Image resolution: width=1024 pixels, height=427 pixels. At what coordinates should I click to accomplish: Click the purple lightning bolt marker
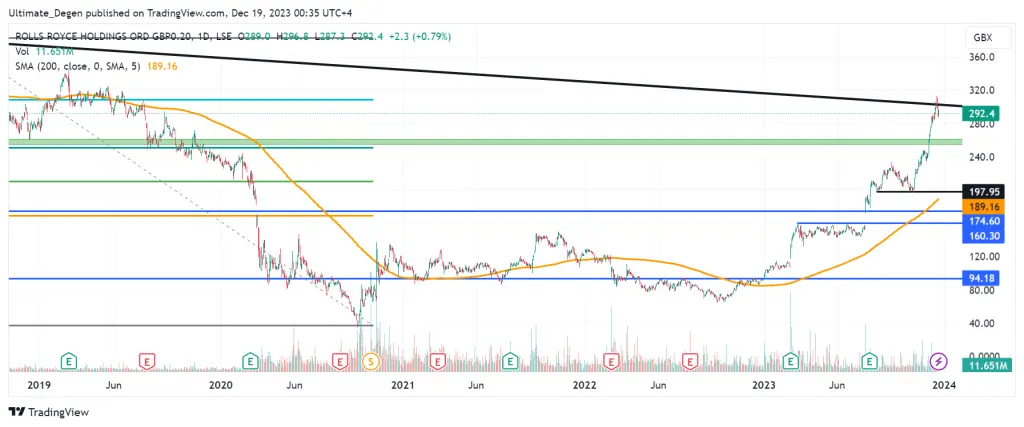point(938,360)
